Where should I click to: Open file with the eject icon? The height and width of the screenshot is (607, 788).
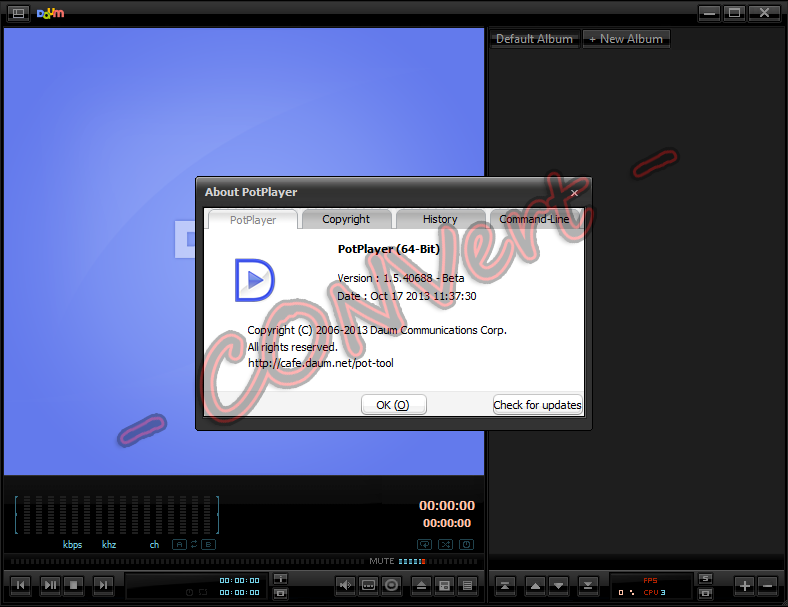pyautogui.click(x=421, y=585)
